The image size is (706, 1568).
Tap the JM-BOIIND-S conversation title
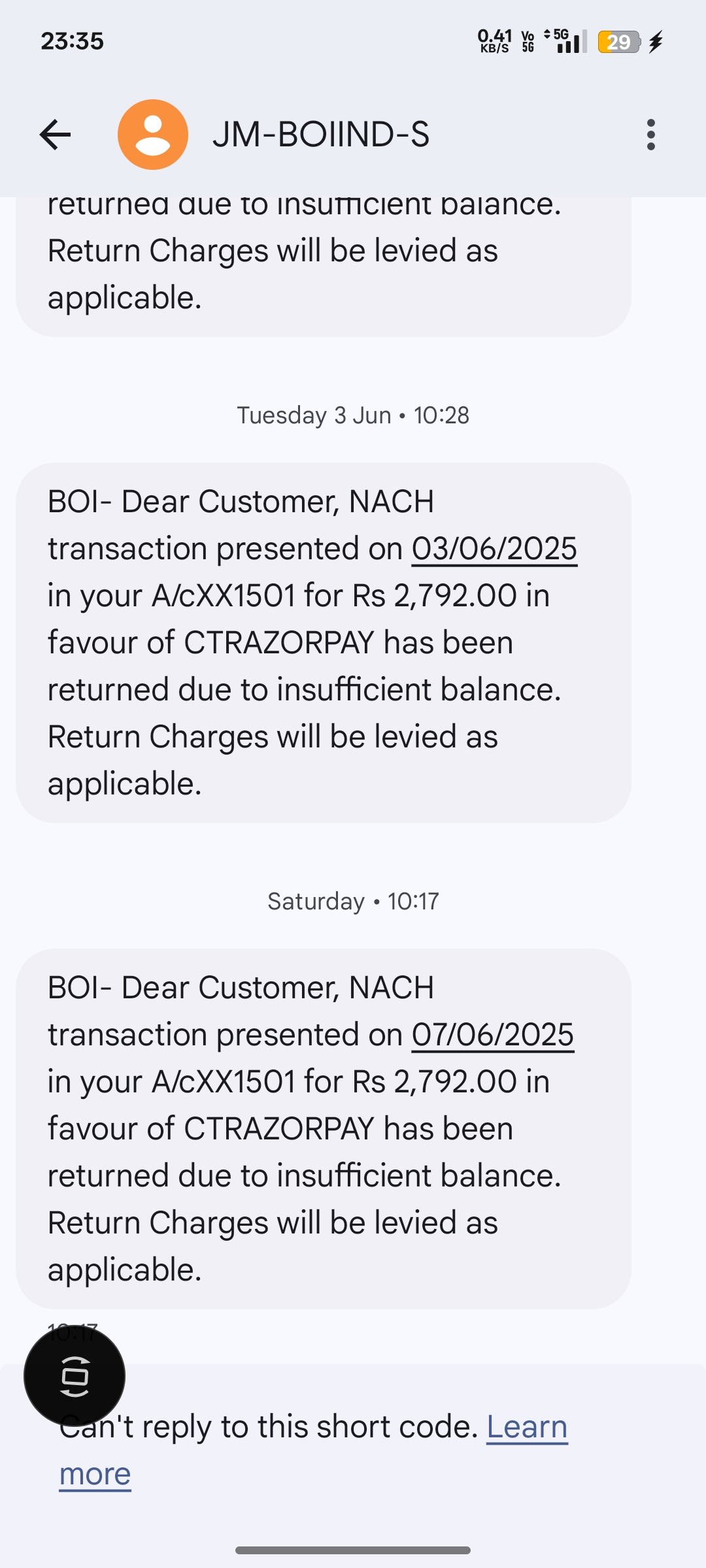pos(320,135)
